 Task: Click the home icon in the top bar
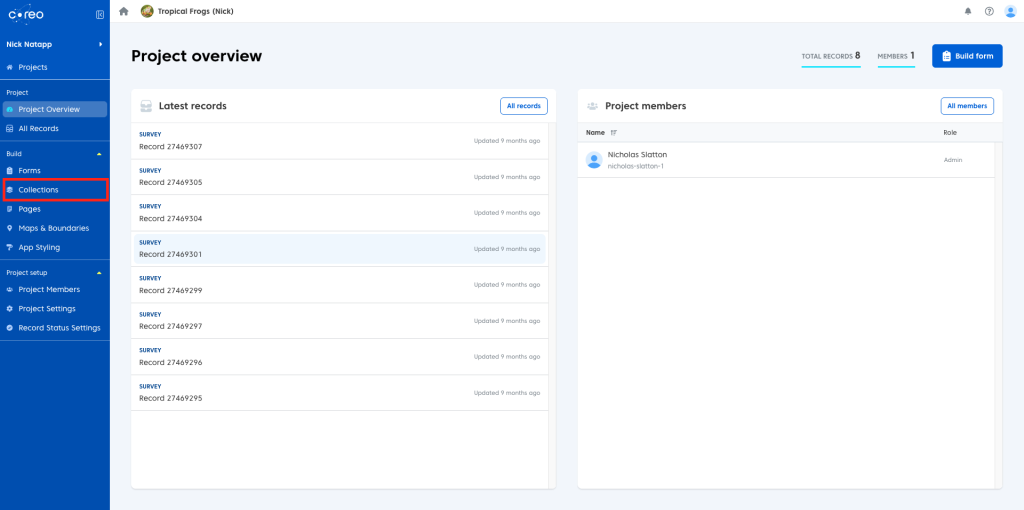[124, 11]
